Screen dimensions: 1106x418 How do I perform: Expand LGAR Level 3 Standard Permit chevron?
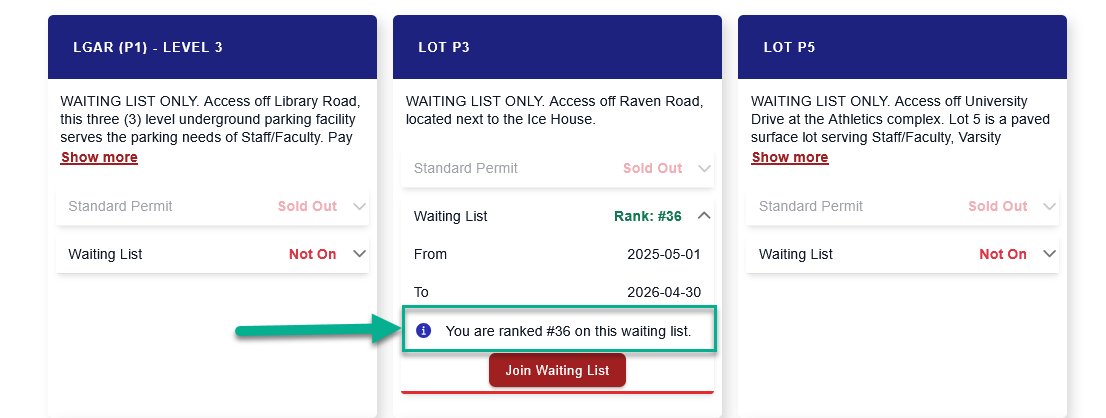(359, 207)
